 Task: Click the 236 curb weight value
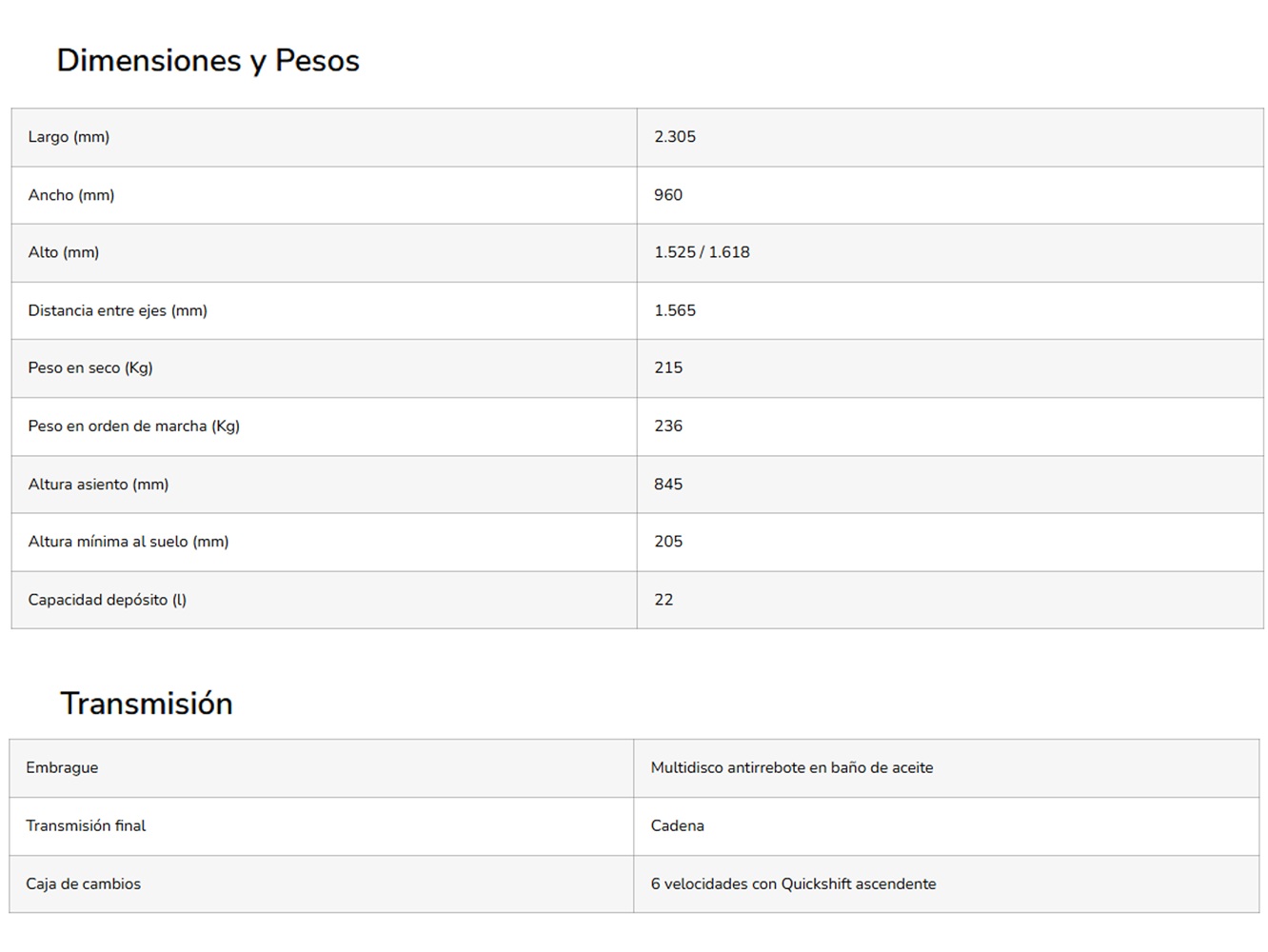[x=668, y=426]
